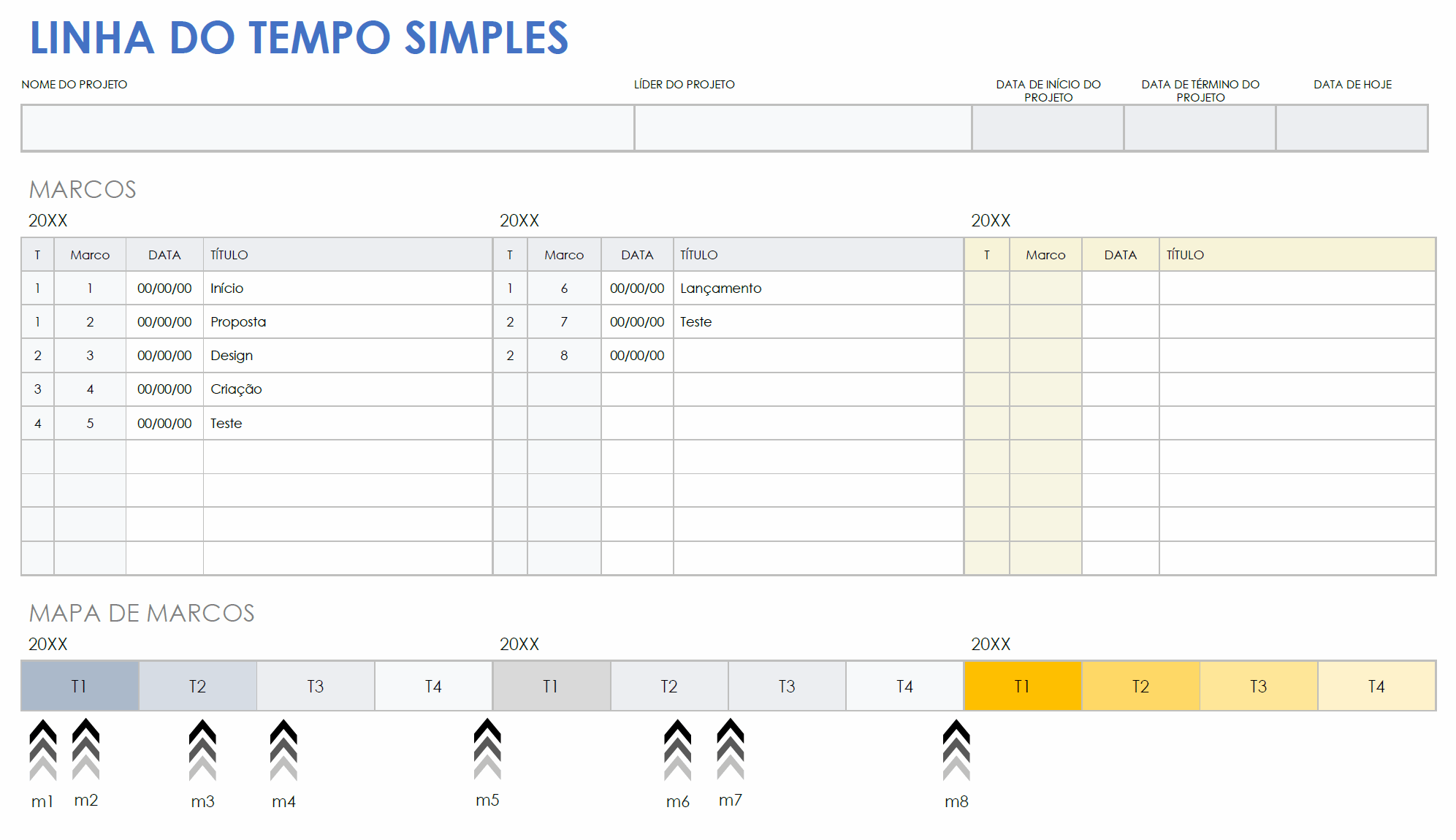The height and width of the screenshot is (840, 1456).
Task: Select the T4 quarter block of first year
Action: [x=433, y=686]
